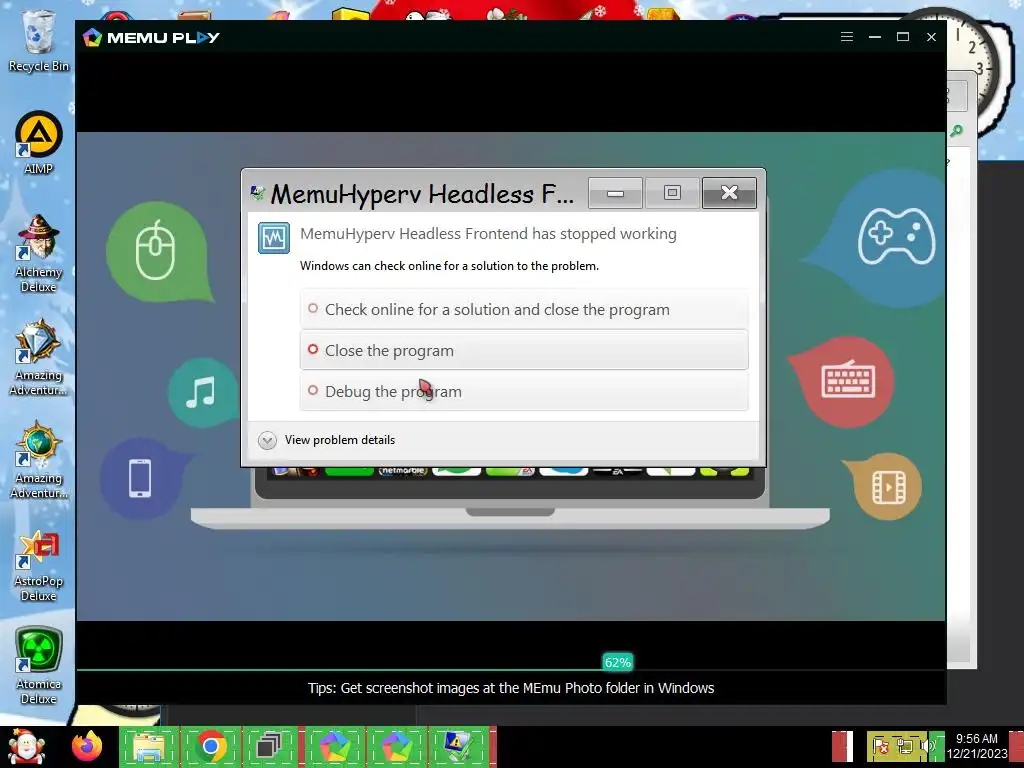The height and width of the screenshot is (768, 1024).
Task: Click the 'Tips: Get screenshot images' text
Action: [511, 688]
